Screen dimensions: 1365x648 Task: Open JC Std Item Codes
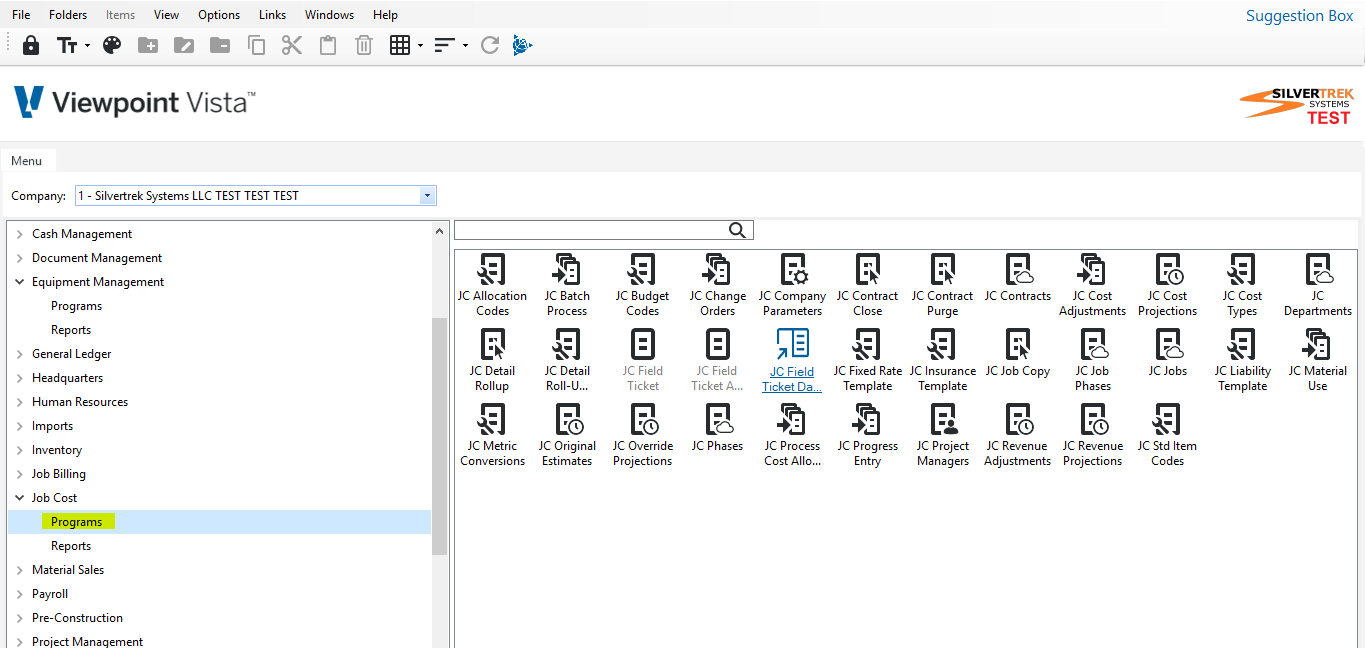tap(1167, 435)
